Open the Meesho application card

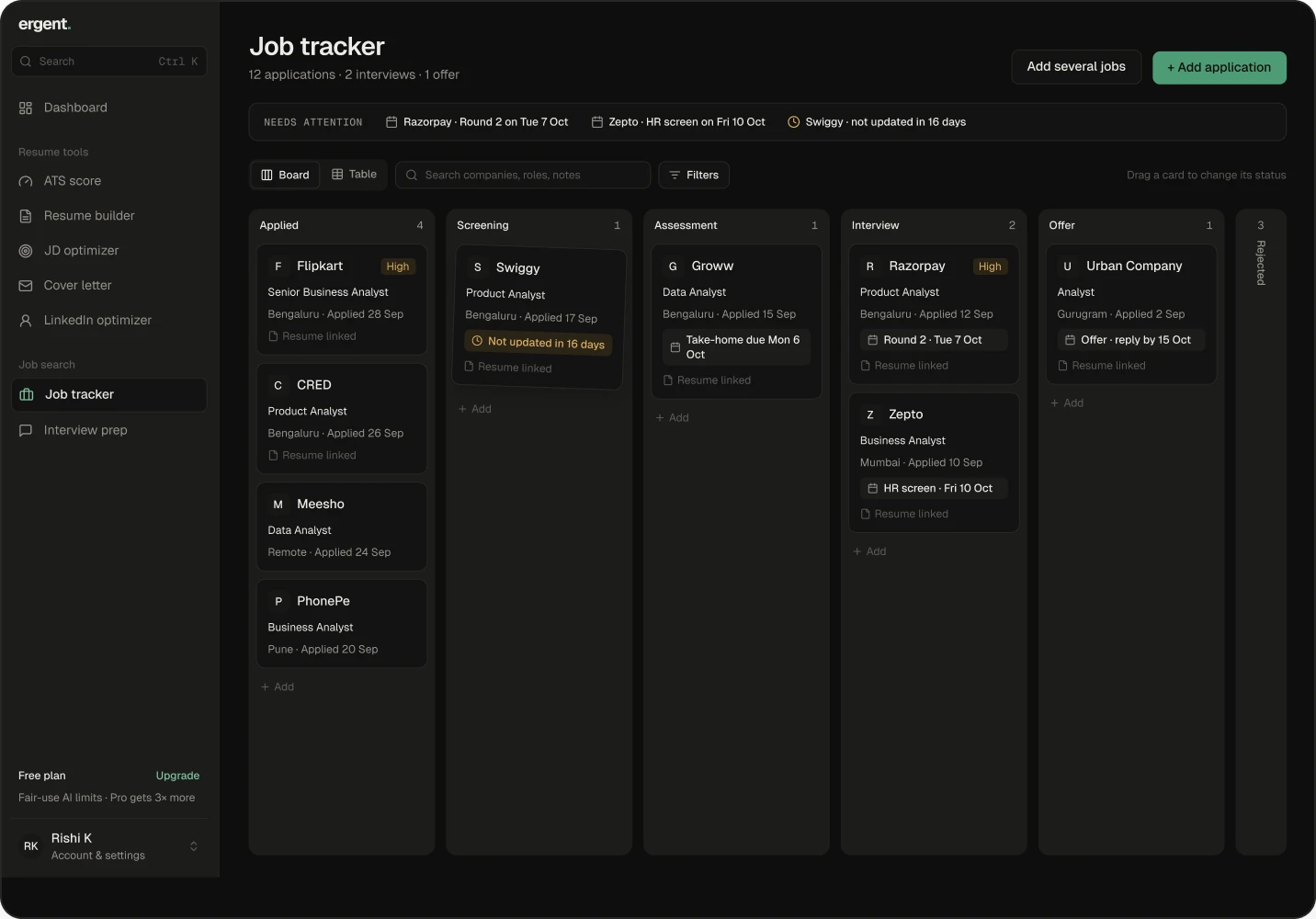click(342, 527)
